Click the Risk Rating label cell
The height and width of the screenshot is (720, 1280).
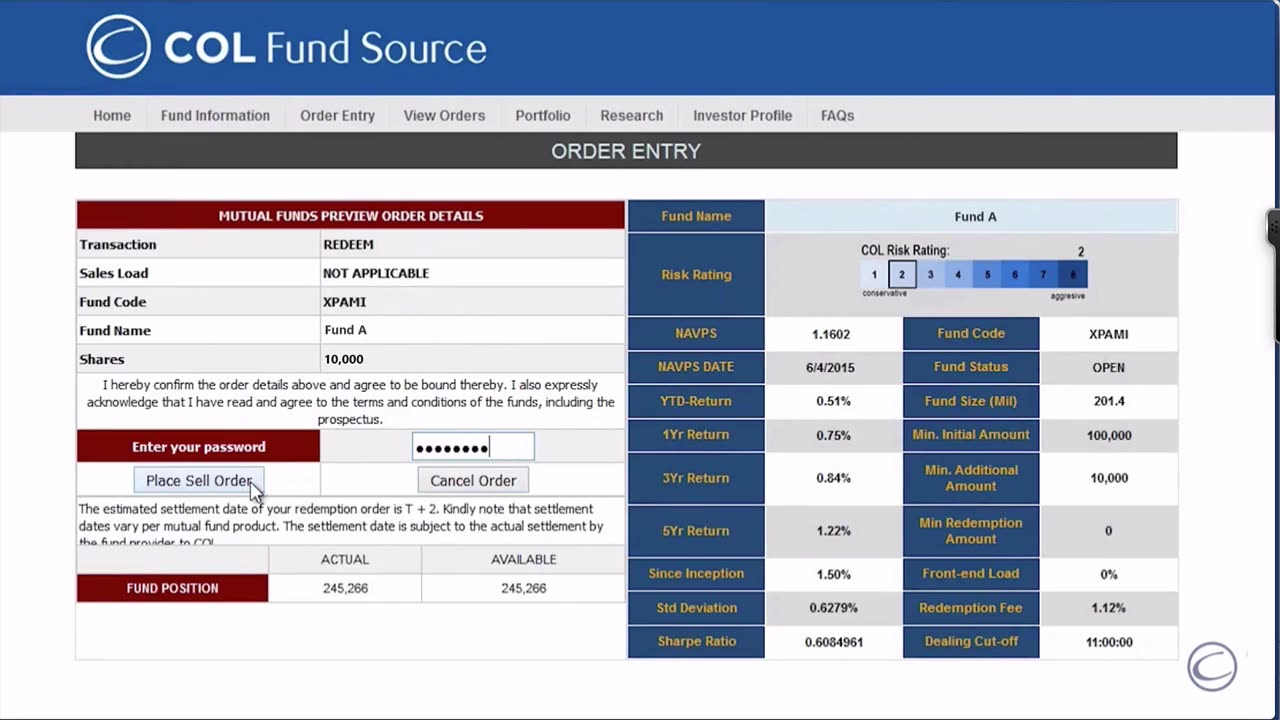point(696,274)
